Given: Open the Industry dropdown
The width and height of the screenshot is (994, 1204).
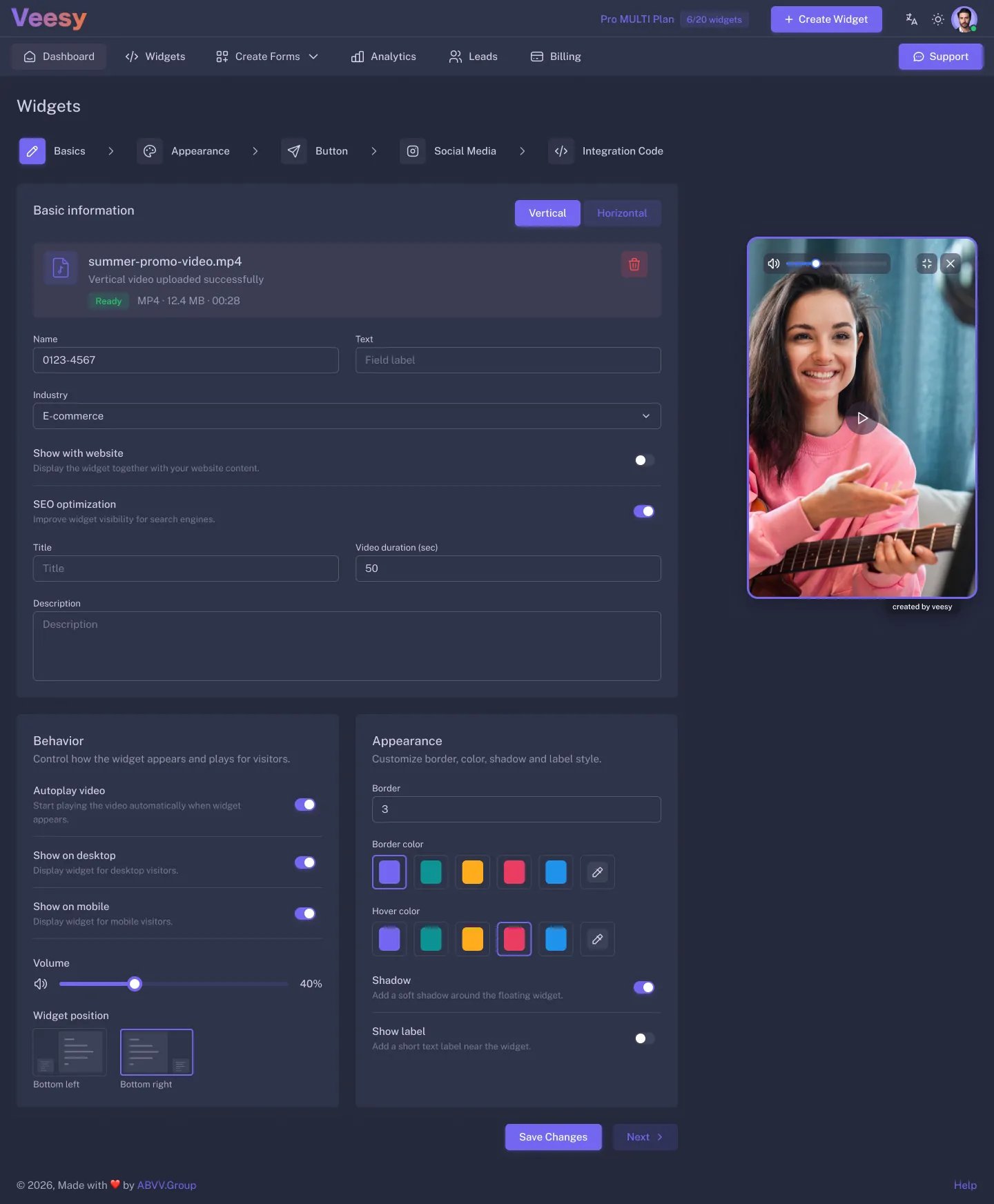Looking at the screenshot, I should (347, 416).
